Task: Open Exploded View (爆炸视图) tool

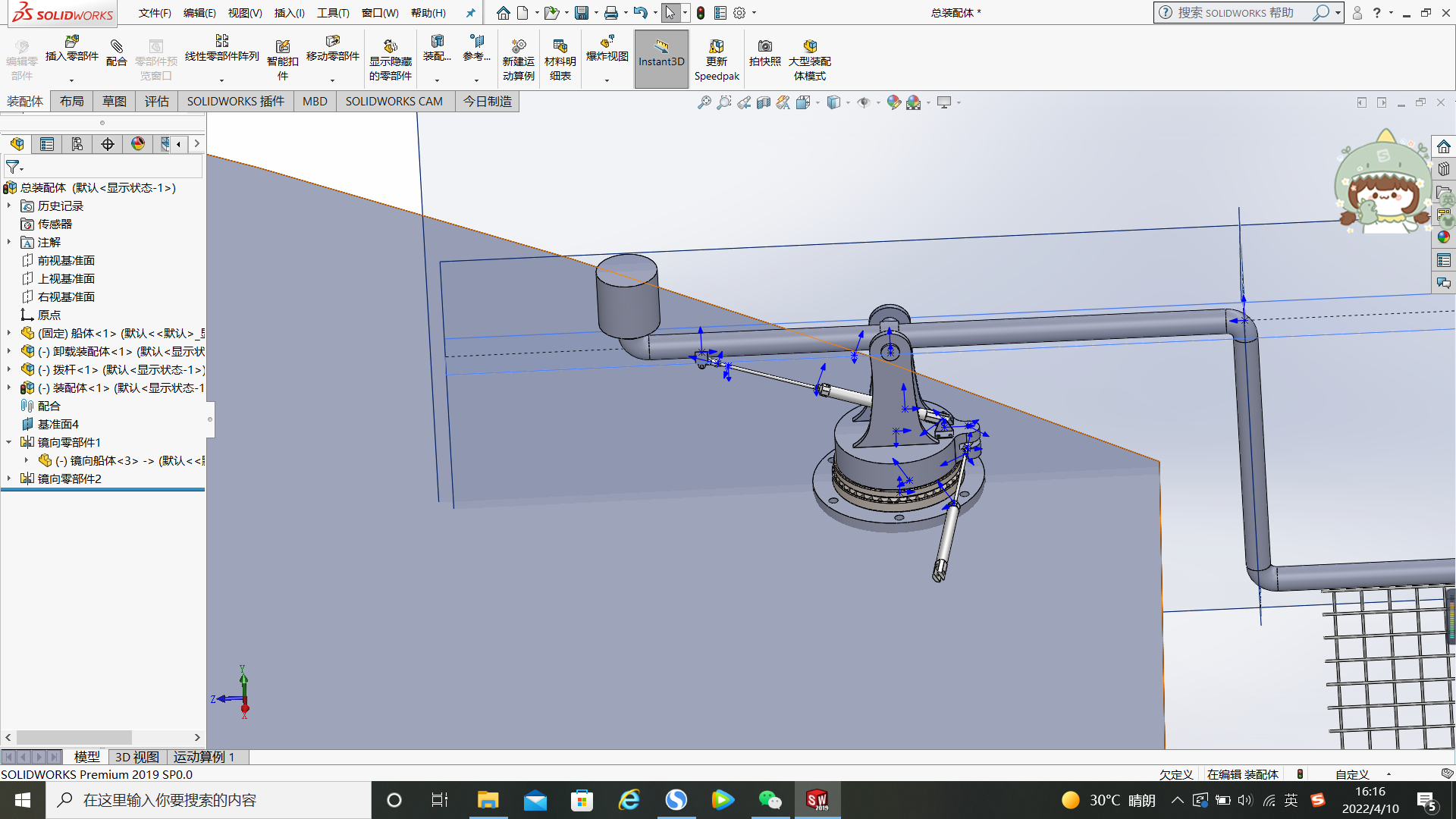Action: pyautogui.click(x=607, y=49)
